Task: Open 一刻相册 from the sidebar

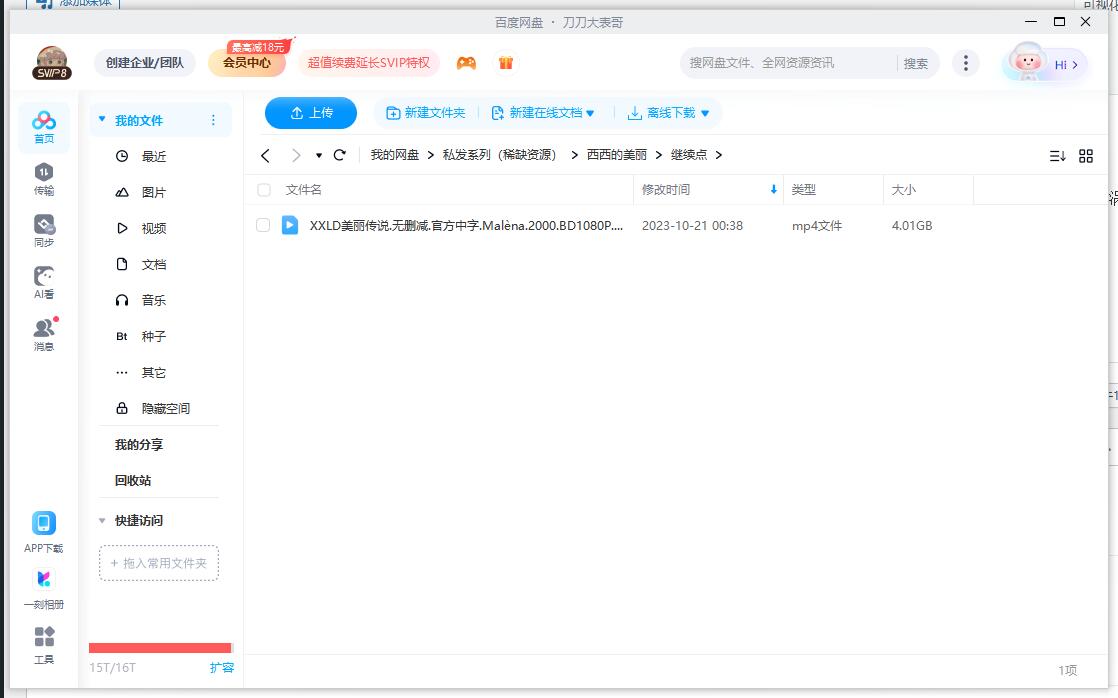Action: (43, 588)
